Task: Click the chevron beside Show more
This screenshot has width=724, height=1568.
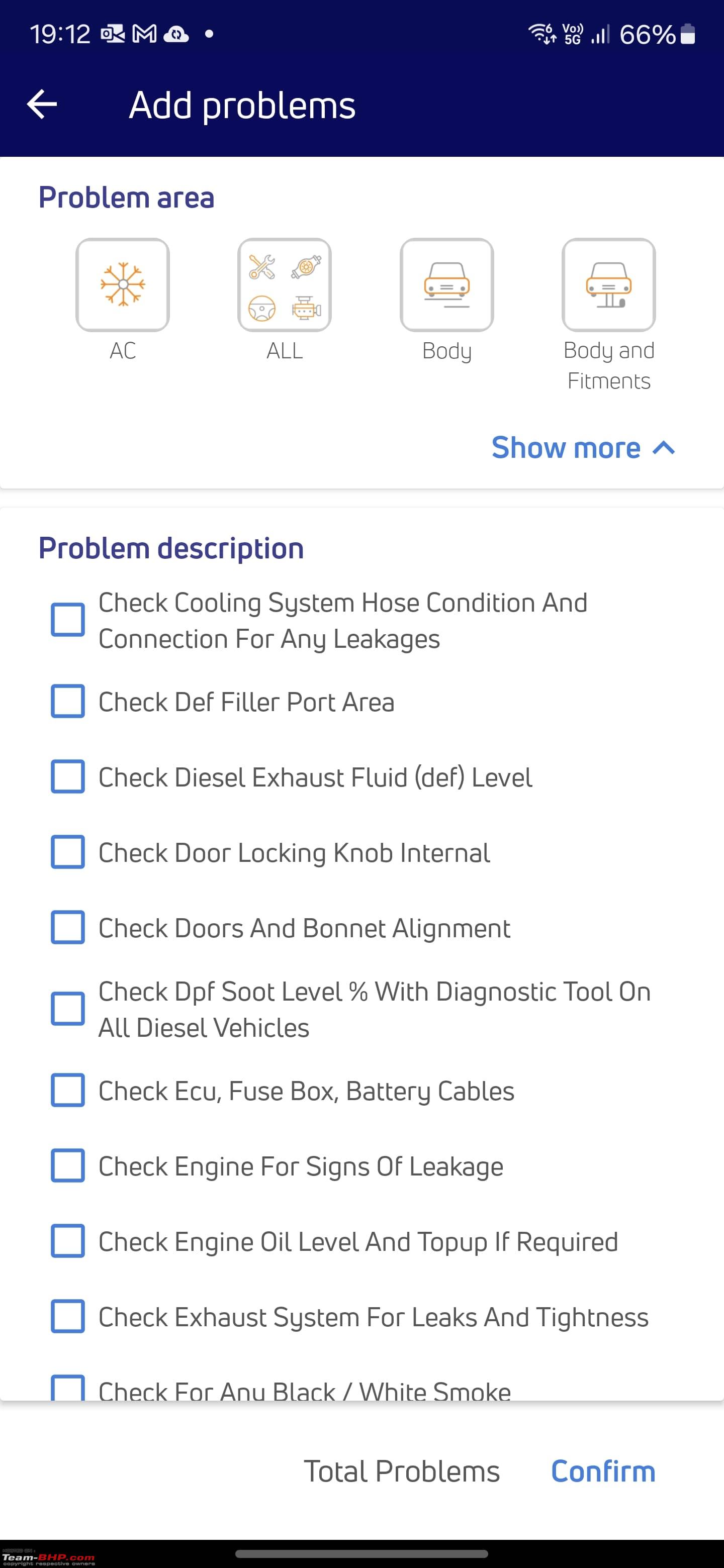Action: coord(664,448)
